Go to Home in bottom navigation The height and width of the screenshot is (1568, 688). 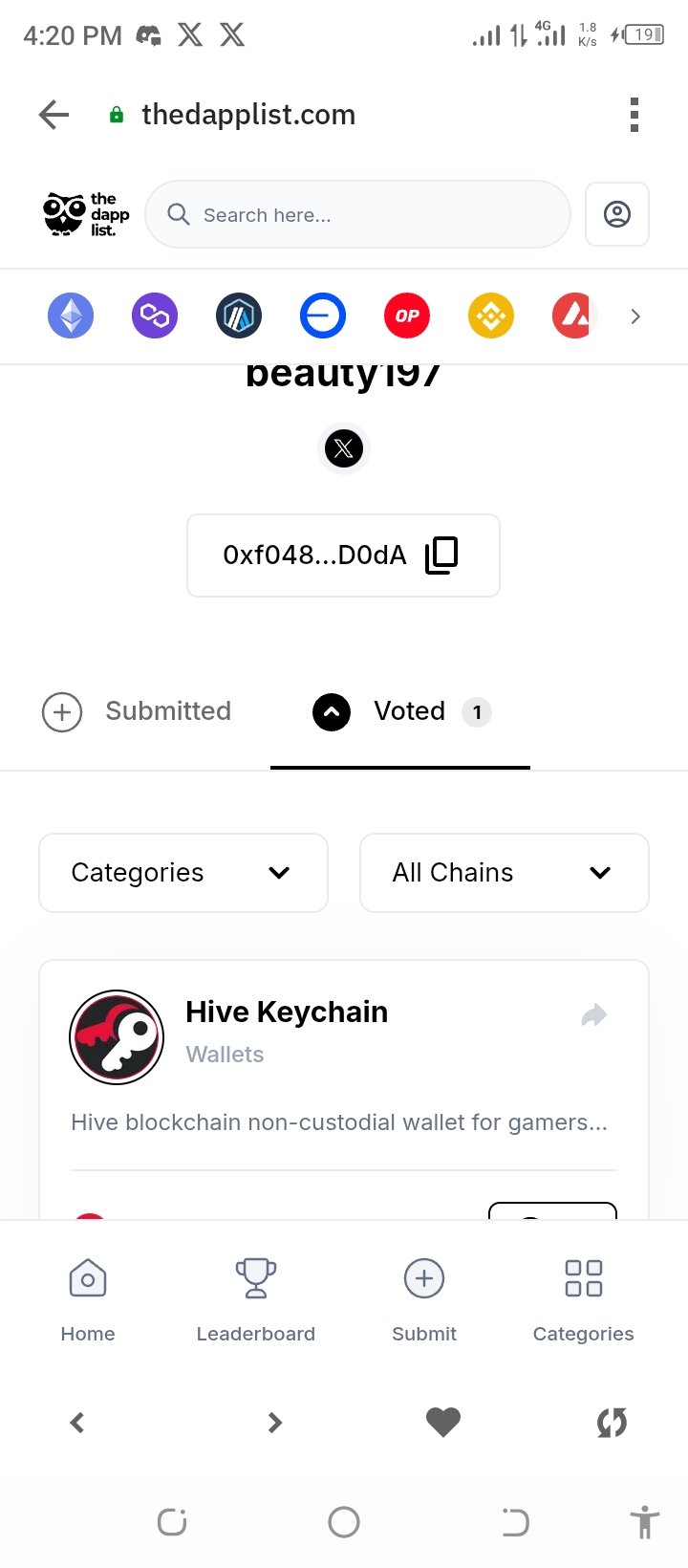tap(88, 1300)
